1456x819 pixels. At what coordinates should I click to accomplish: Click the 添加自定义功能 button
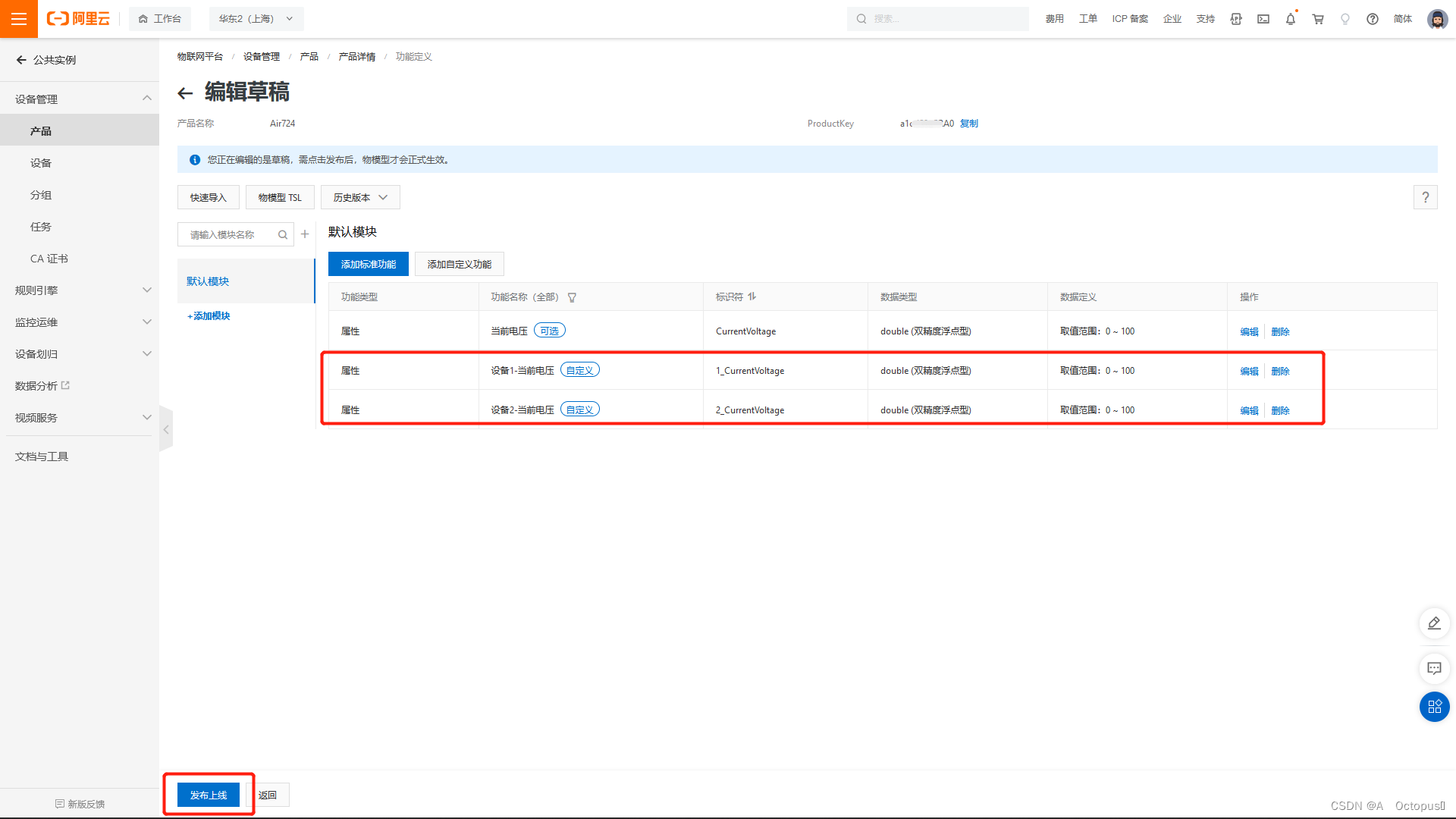click(x=460, y=264)
